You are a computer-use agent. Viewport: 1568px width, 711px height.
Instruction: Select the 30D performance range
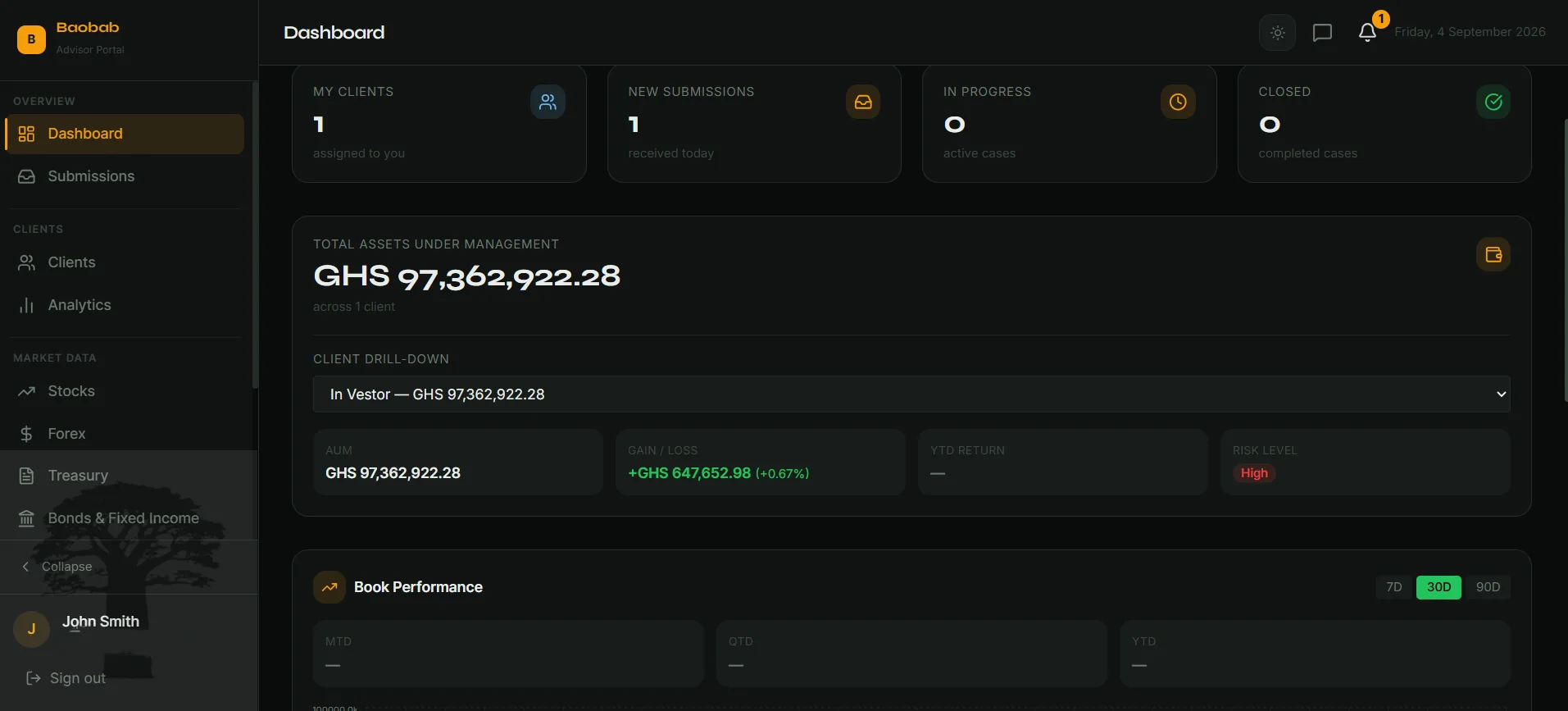[x=1438, y=587]
